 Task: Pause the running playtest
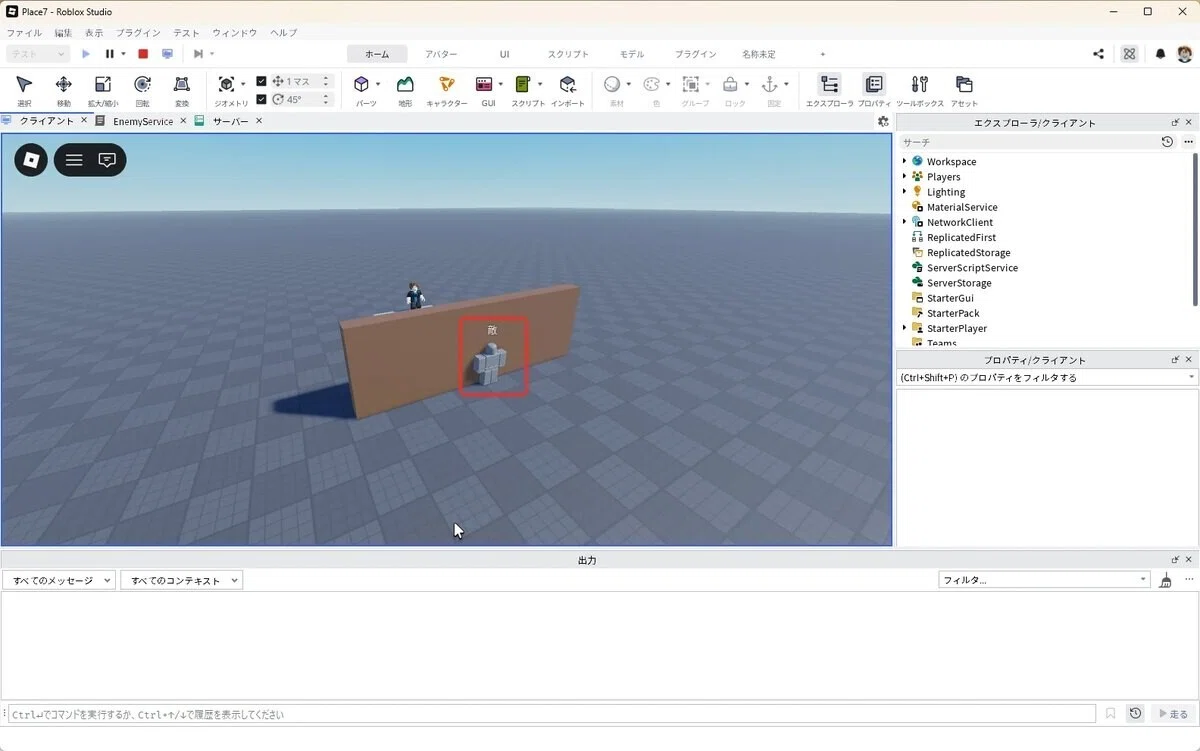pyautogui.click(x=110, y=54)
